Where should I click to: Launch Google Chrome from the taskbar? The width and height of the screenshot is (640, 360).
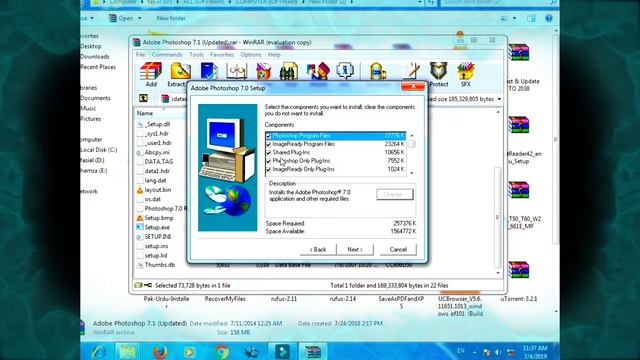tap(222, 351)
